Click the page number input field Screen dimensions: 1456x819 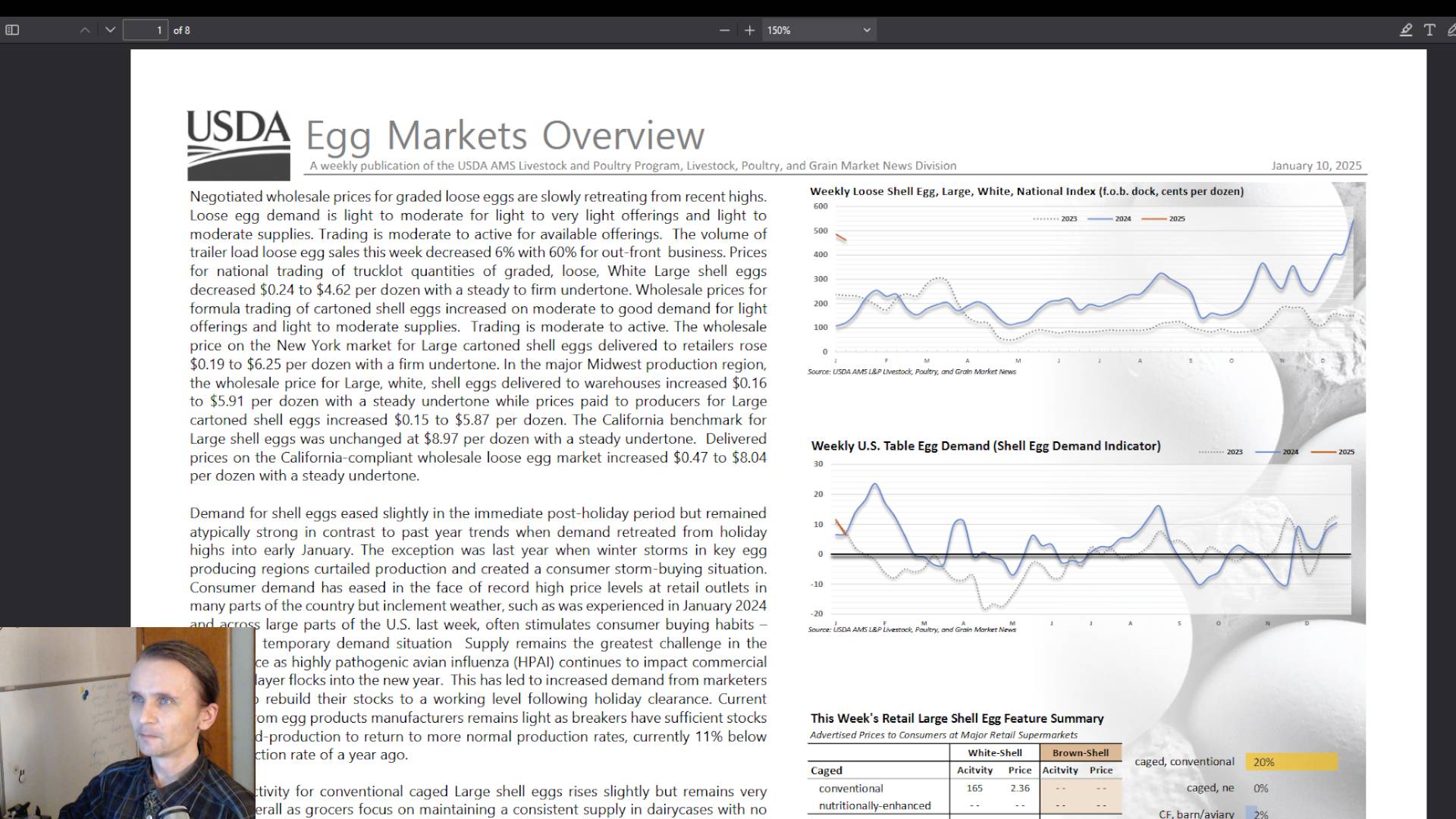coord(145,30)
